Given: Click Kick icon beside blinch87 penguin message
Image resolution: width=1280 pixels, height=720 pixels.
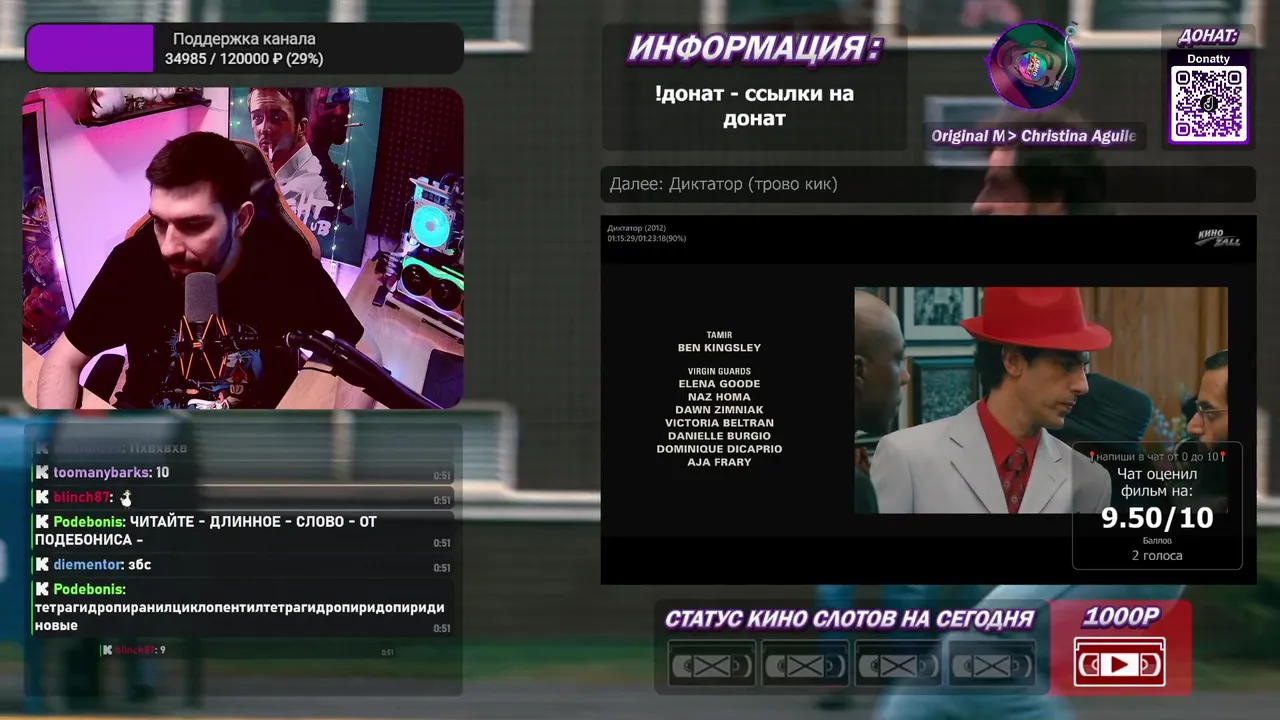Looking at the screenshot, I should 42,497.
